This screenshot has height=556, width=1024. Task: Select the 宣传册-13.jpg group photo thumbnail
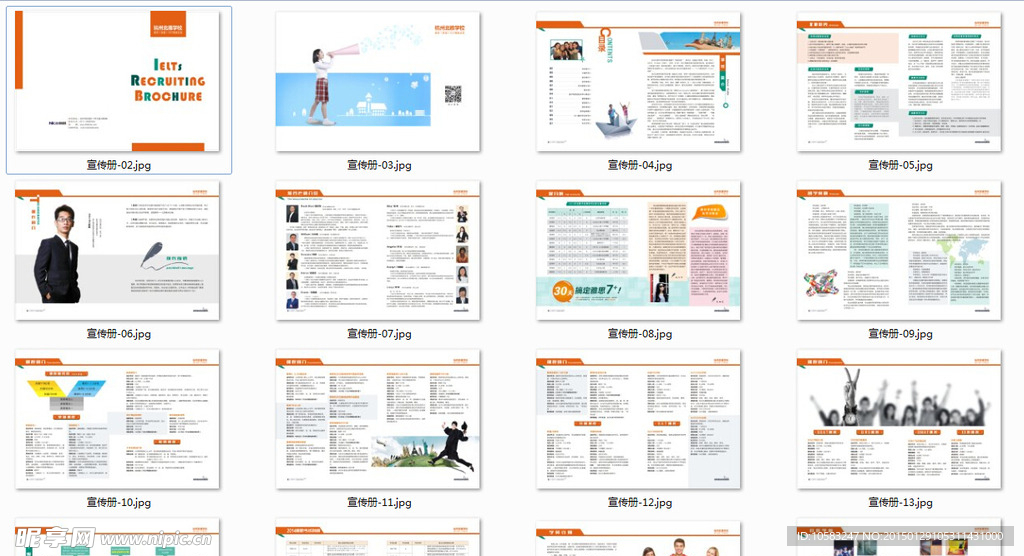coord(899,419)
